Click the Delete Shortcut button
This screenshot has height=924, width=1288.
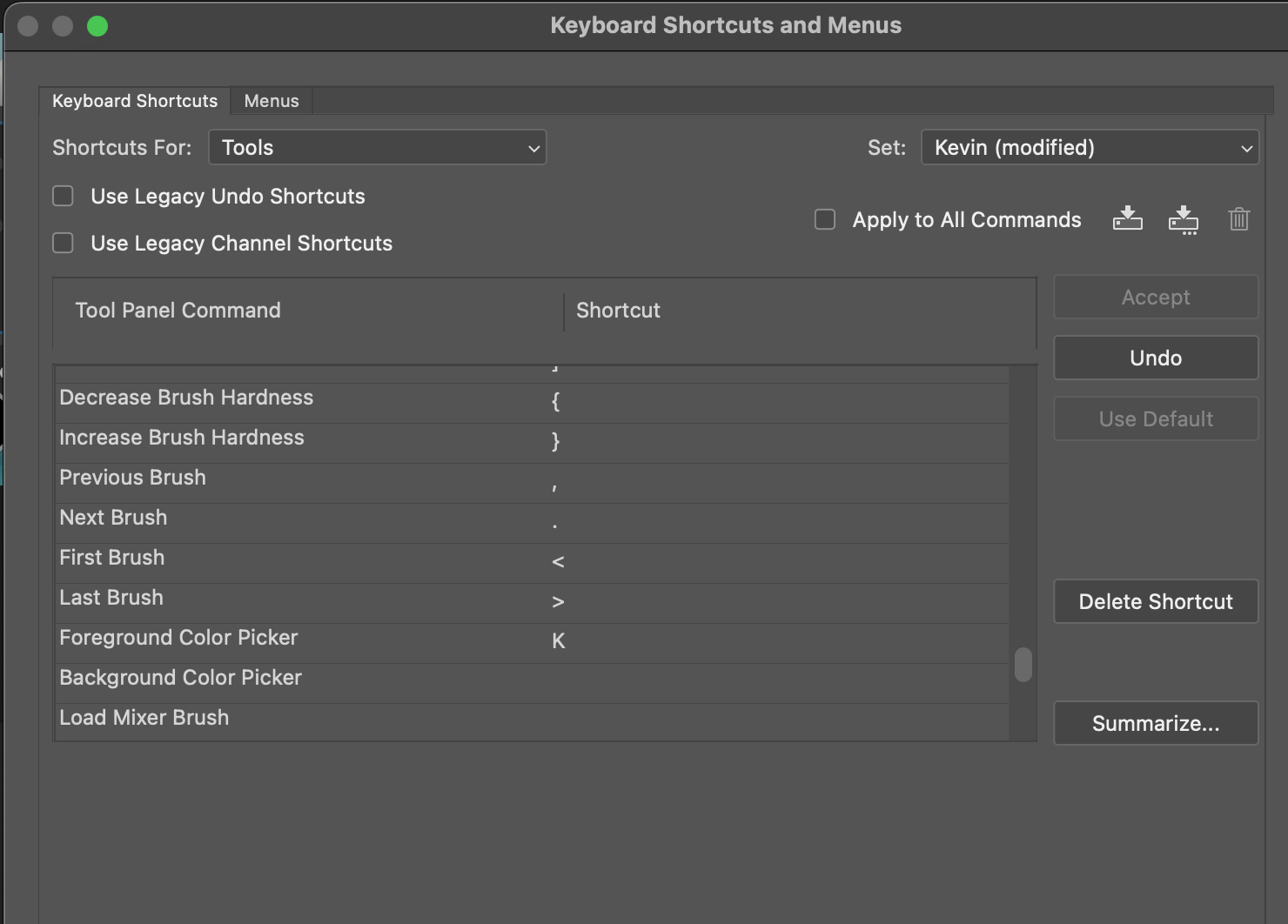1155,601
